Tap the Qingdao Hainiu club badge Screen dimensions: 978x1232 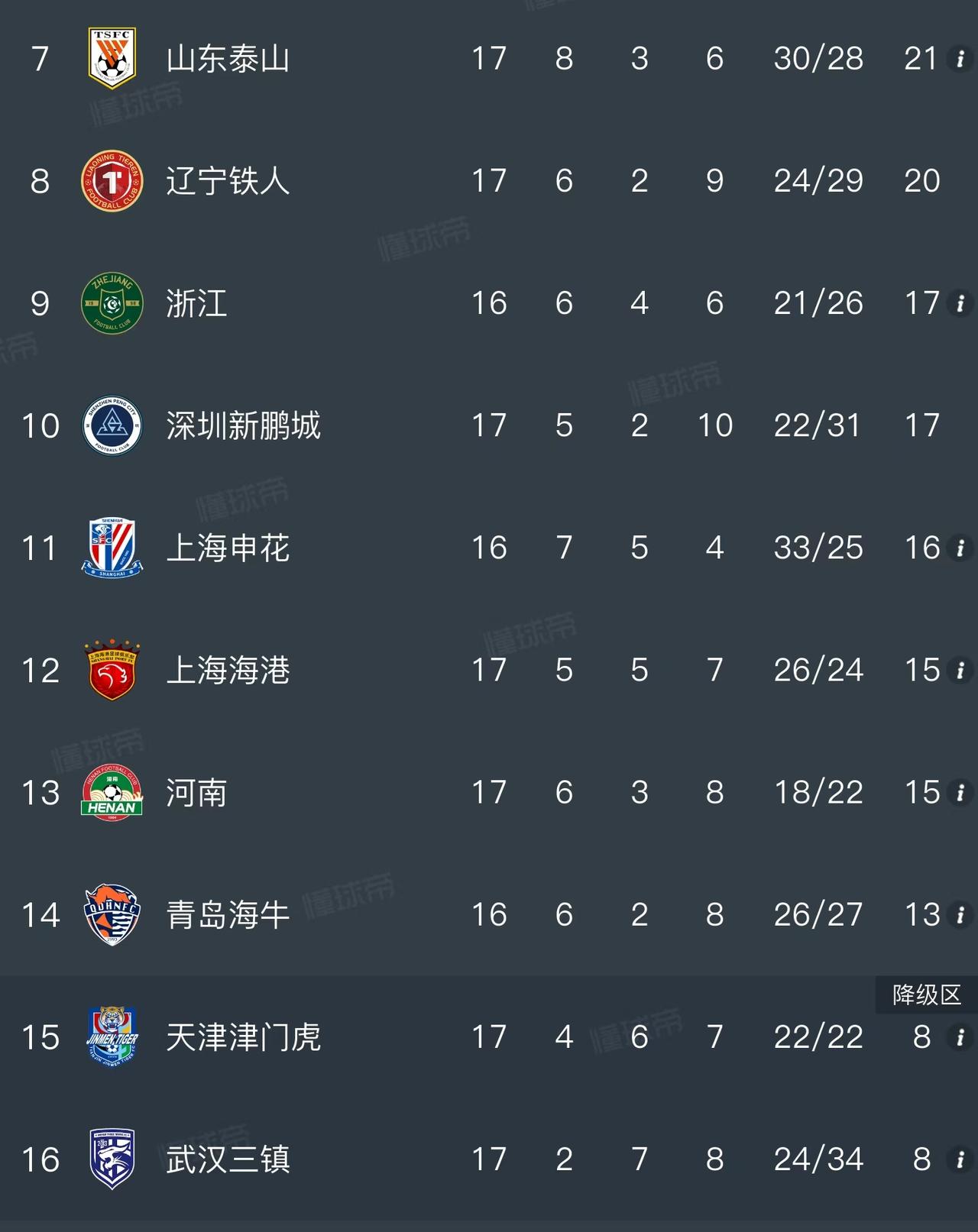coord(112,914)
